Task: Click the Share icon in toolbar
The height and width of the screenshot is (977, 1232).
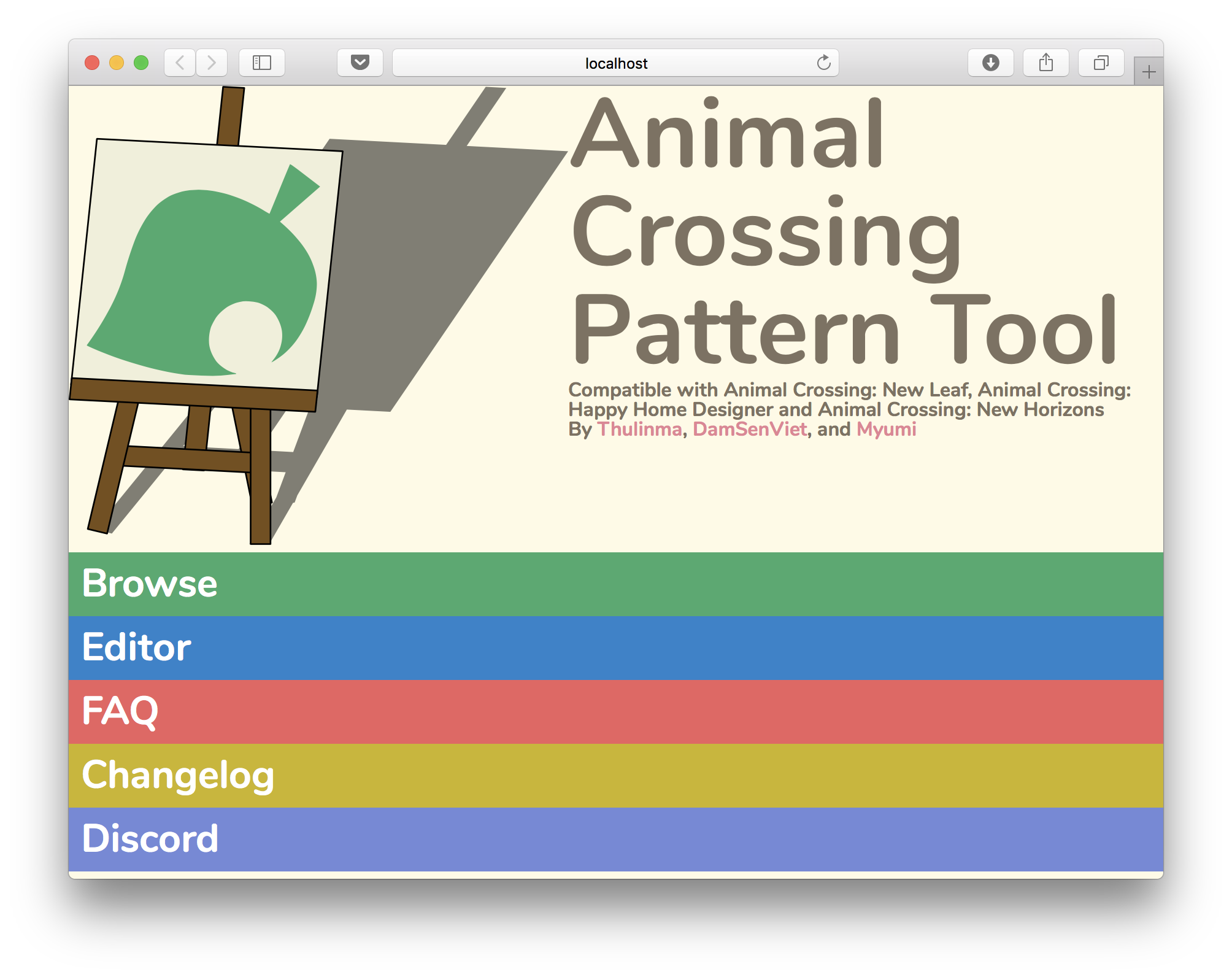Action: 1046,63
